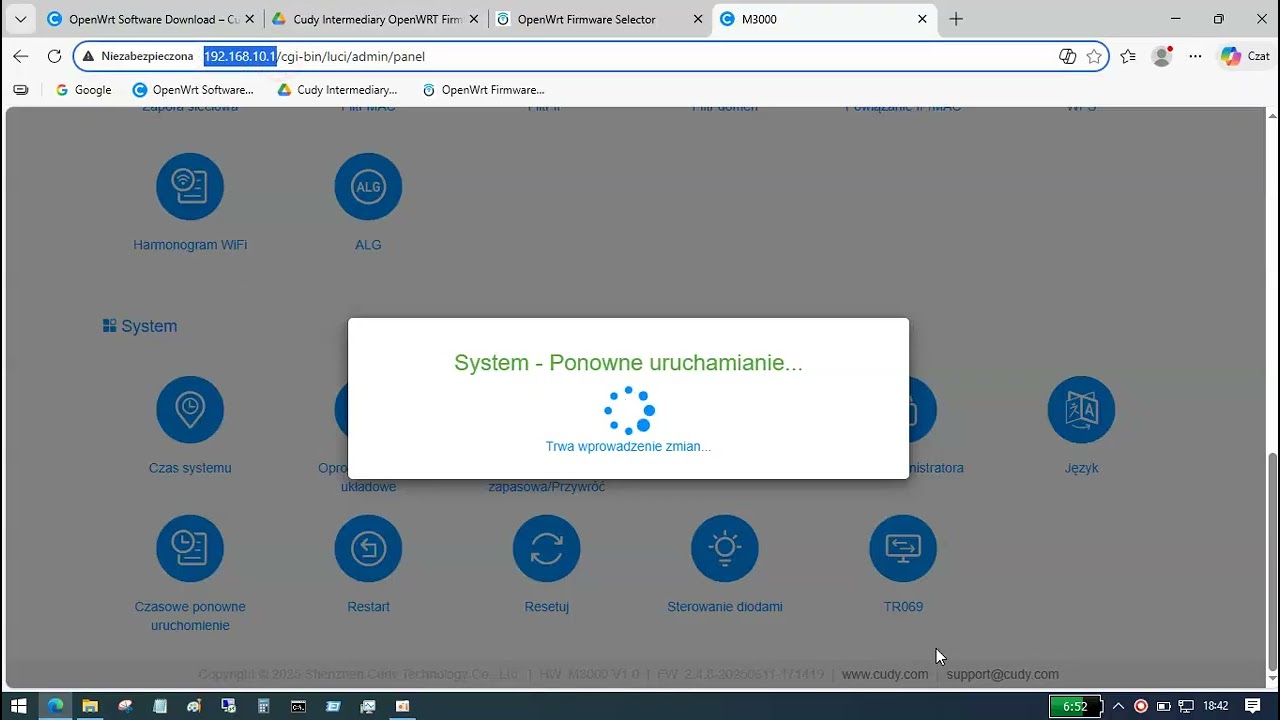Open the Język language icon
Viewport: 1280px width, 720px height.
tap(1081, 410)
